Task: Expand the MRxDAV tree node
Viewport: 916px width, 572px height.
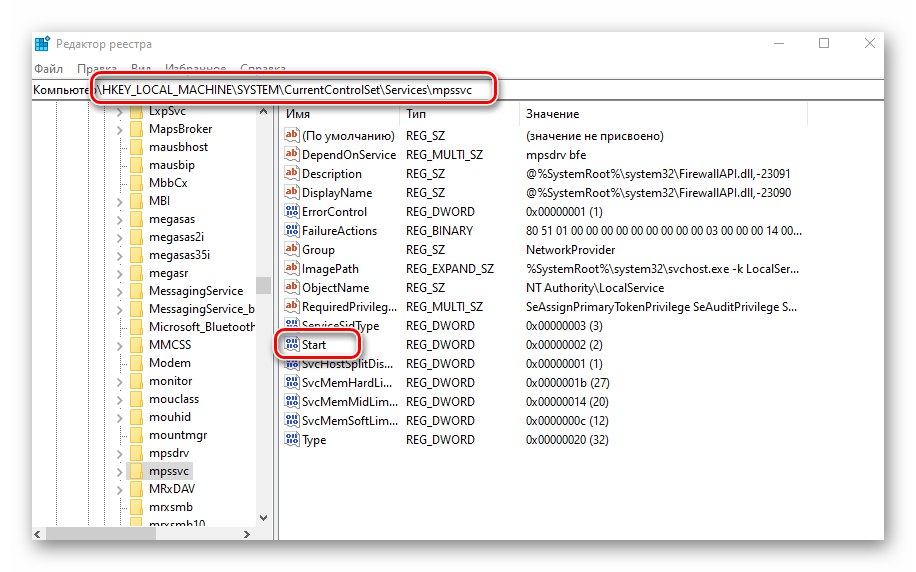Action: click(120, 490)
